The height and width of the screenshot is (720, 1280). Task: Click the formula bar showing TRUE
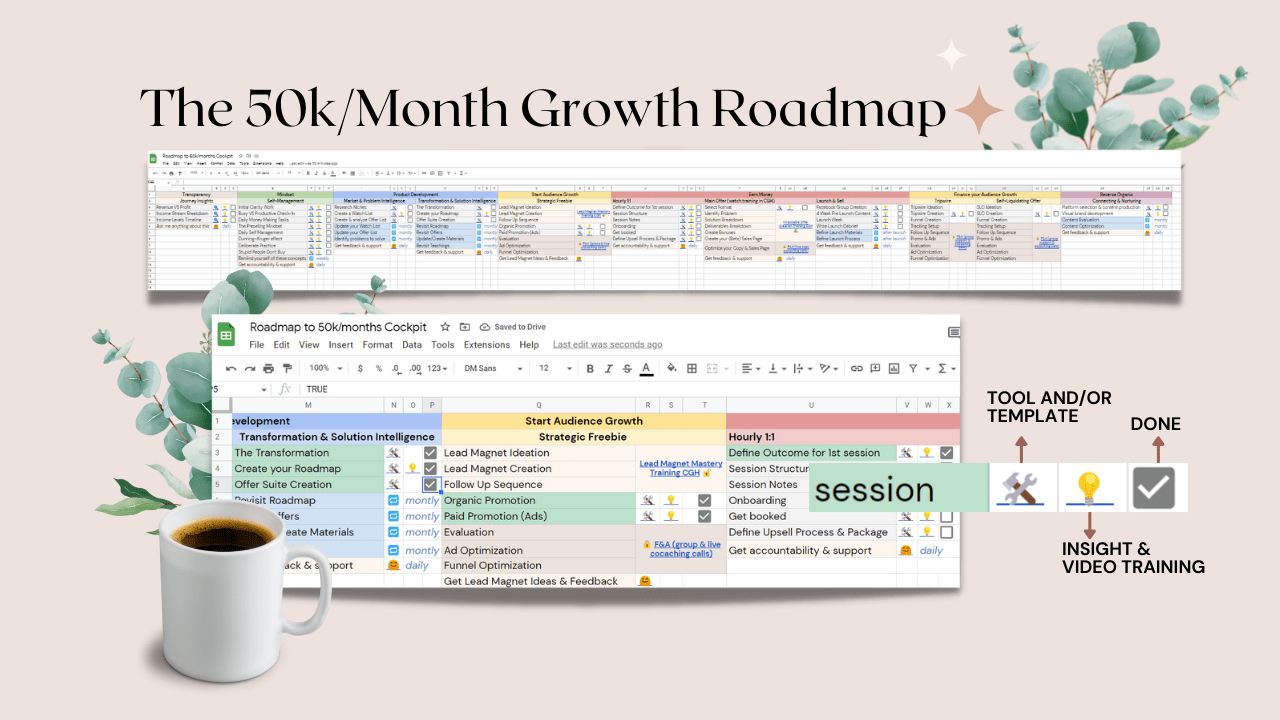[x=600, y=389]
